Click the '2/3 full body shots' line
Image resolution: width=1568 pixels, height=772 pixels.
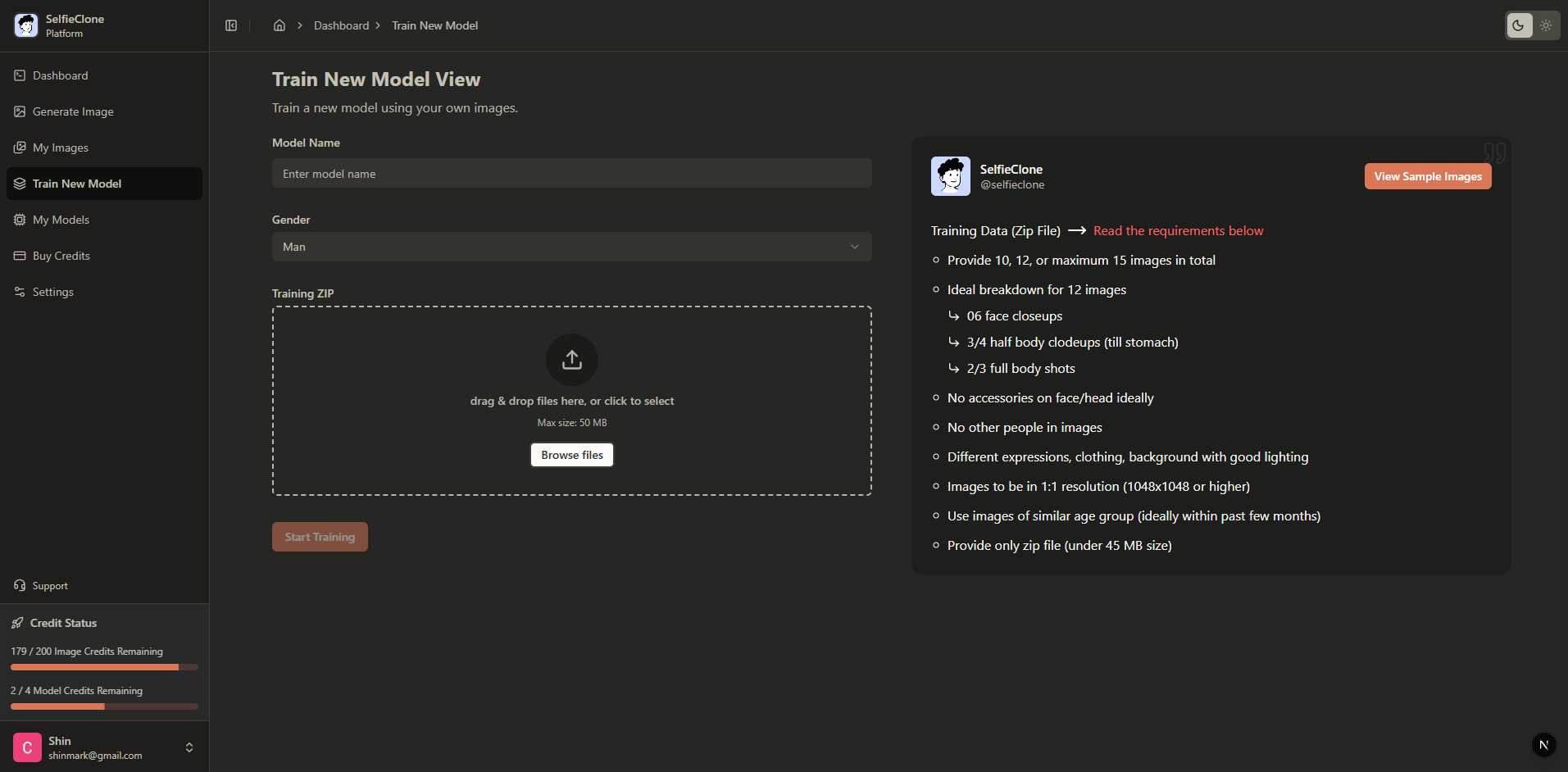point(1021,369)
